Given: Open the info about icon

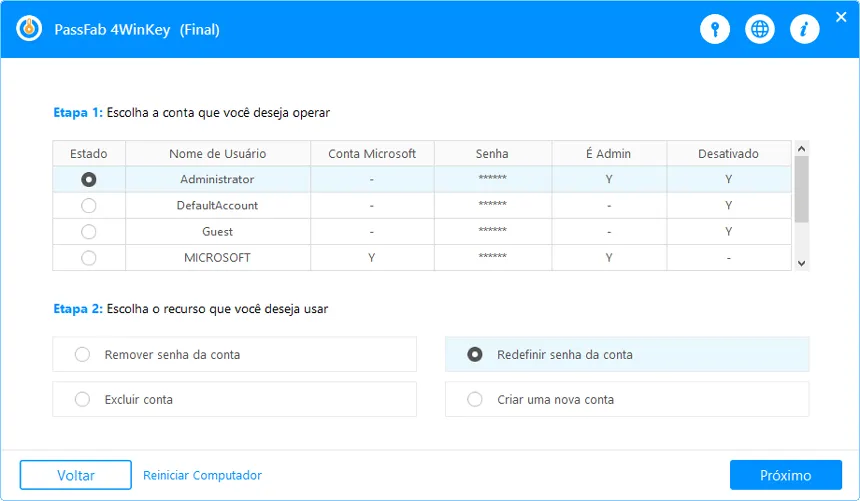Looking at the screenshot, I should tap(804, 30).
